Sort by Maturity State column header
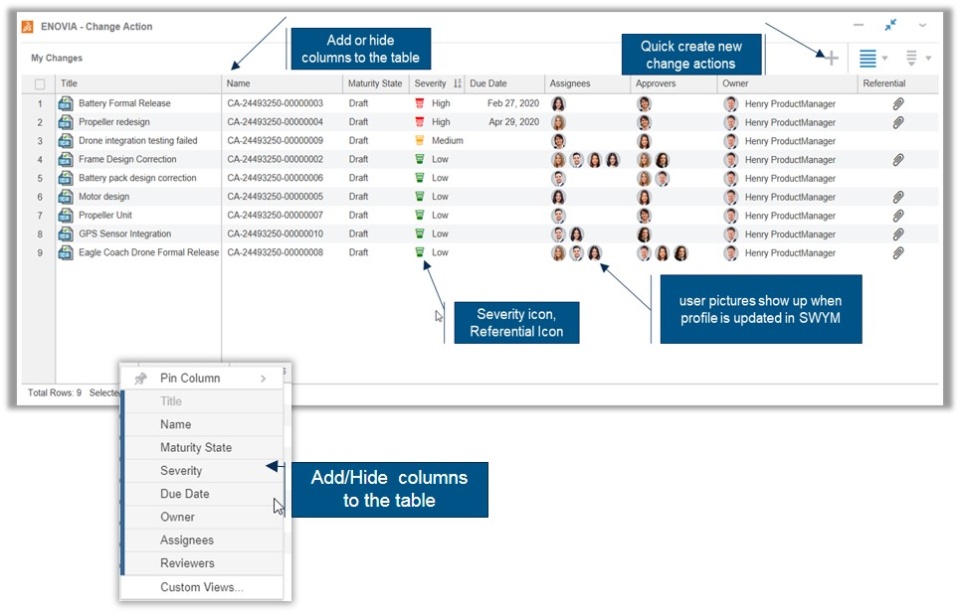 click(x=375, y=83)
